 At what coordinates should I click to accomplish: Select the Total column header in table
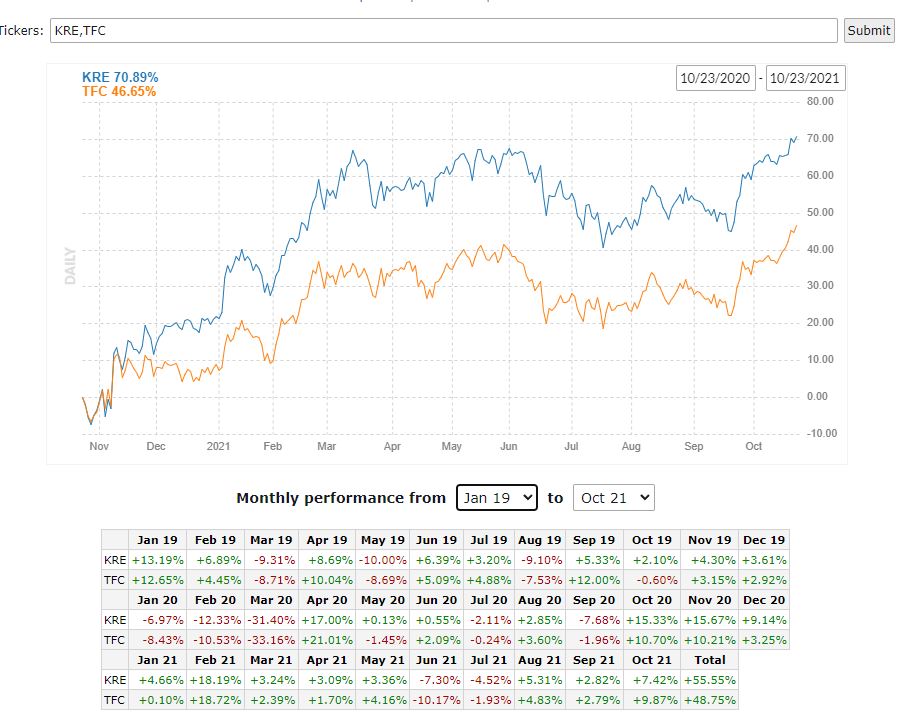click(x=711, y=660)
